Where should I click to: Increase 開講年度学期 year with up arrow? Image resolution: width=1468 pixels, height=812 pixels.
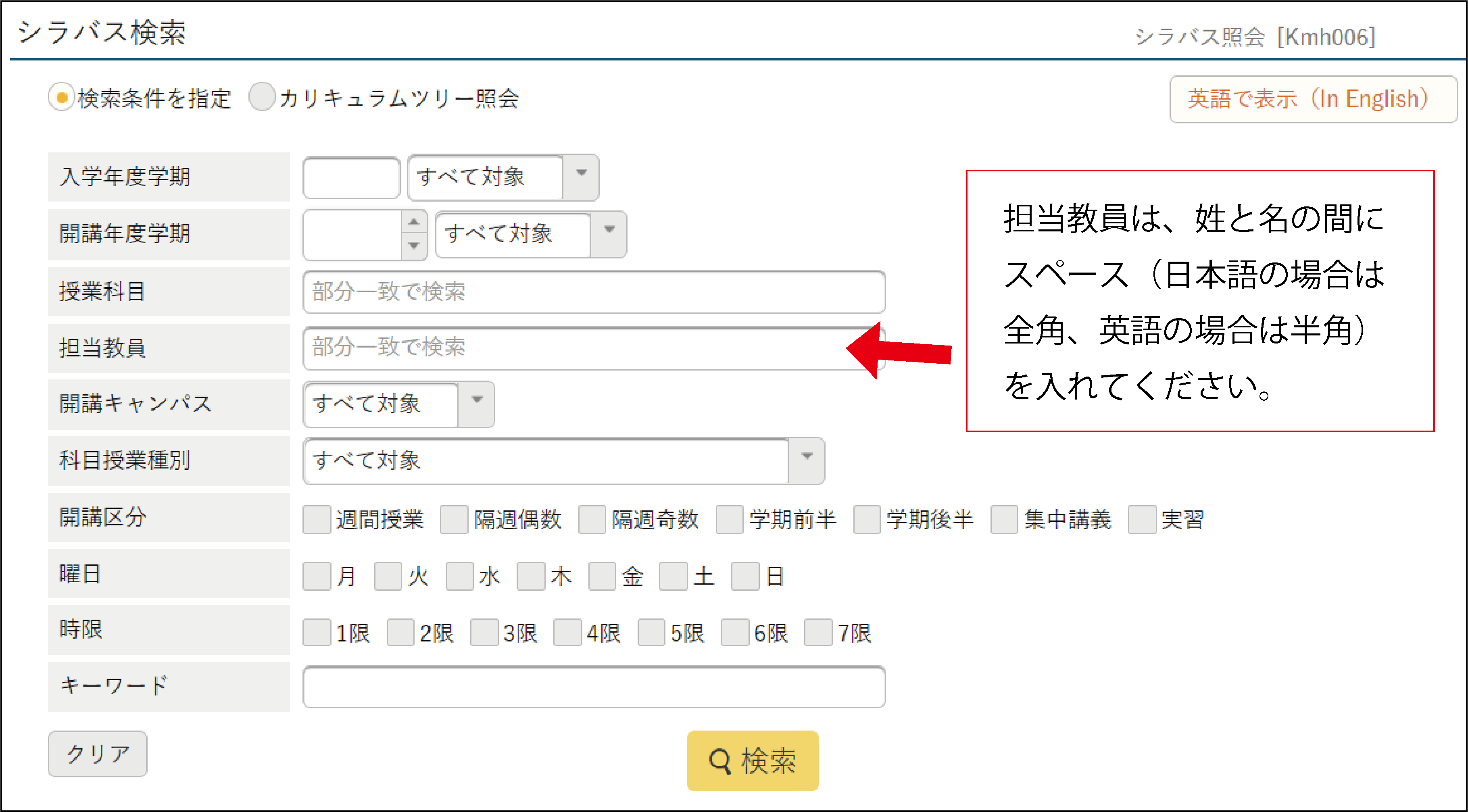(x=414, y=222)
